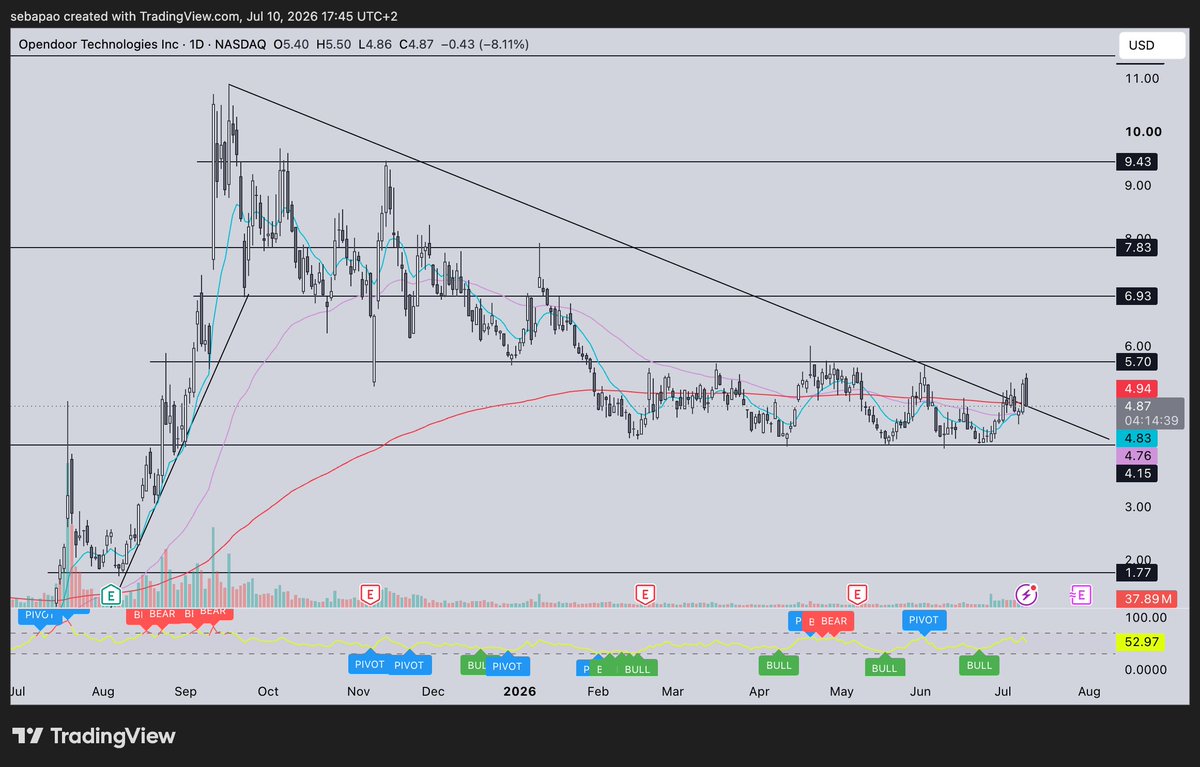This screenshot has width=1200, height=767.
Task: Click the BULL label in mid-May
Action: click(884, 668)
